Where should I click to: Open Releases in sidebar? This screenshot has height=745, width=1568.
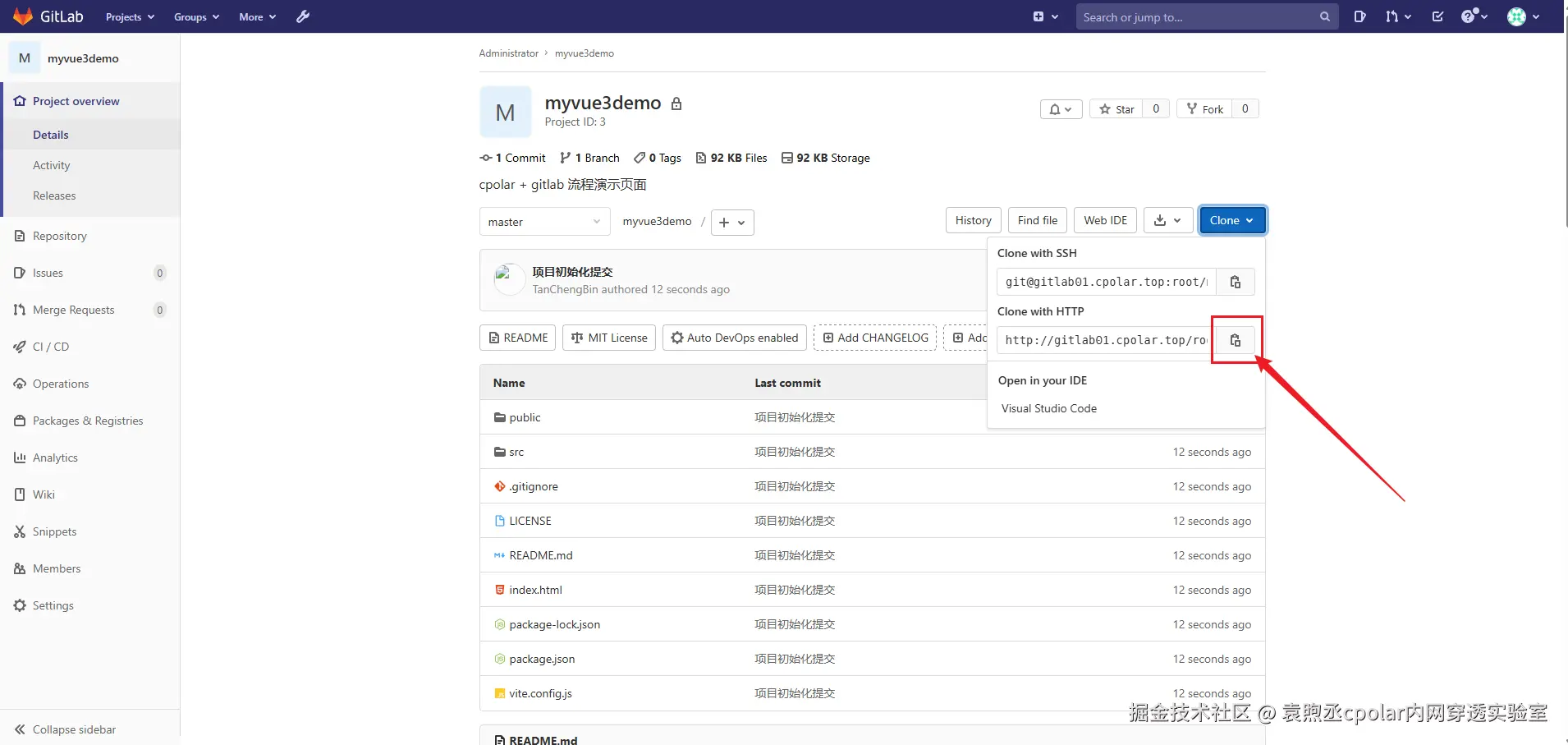54,195
